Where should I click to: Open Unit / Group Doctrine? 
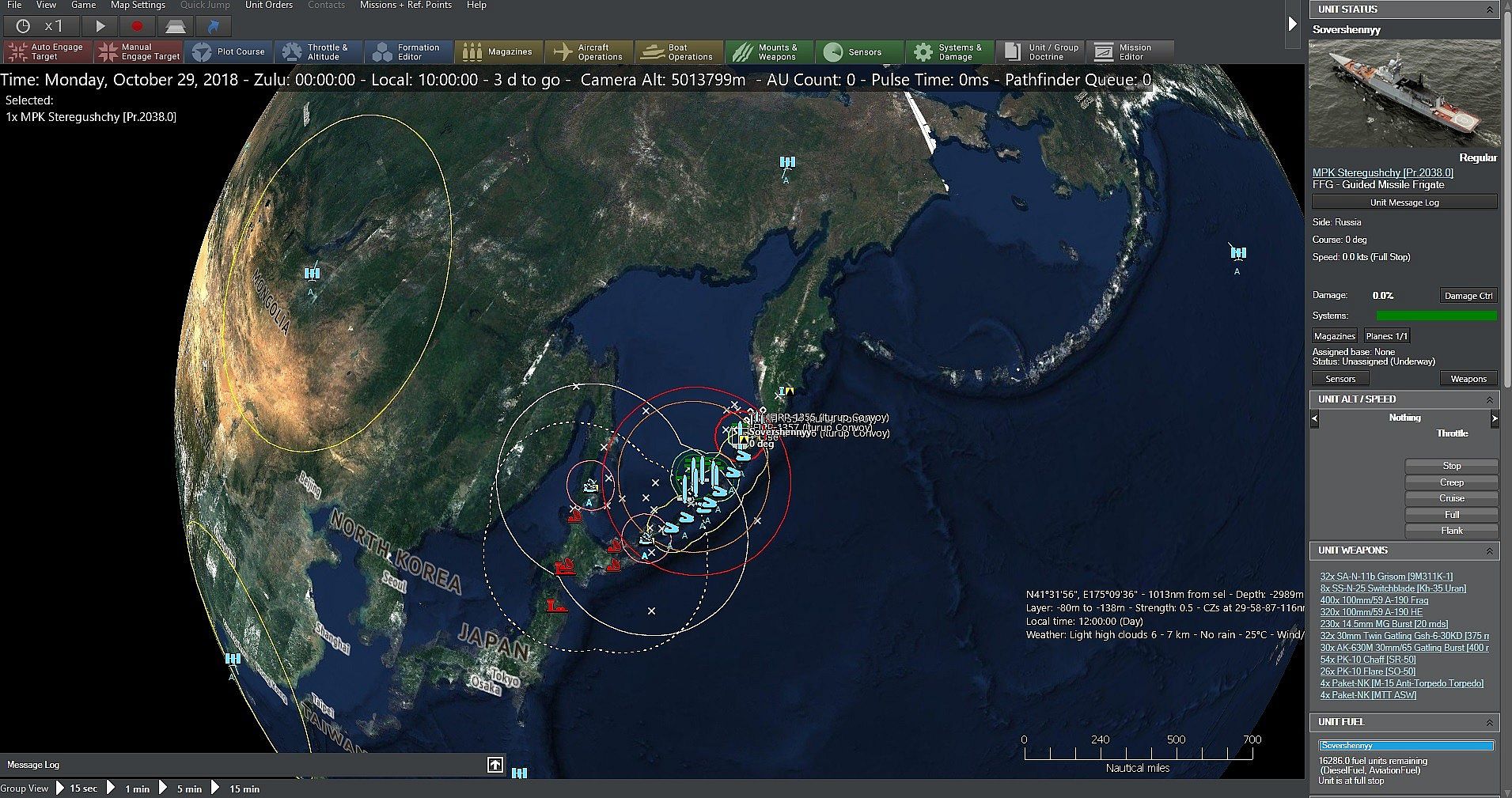1040,52
